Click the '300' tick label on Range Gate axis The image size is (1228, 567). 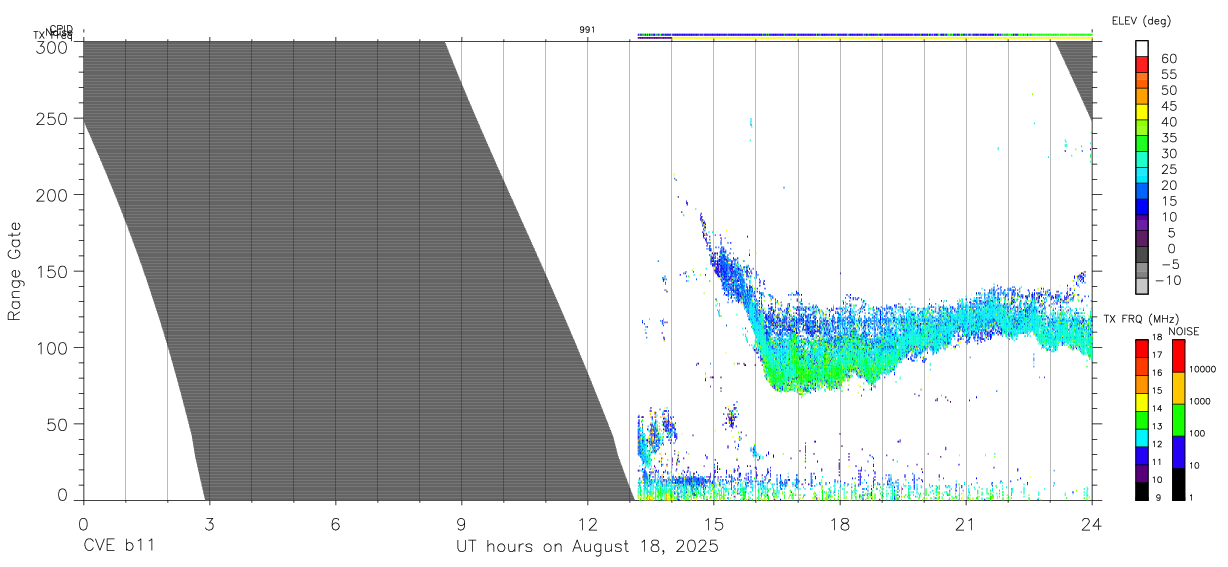tap(53, 46)
